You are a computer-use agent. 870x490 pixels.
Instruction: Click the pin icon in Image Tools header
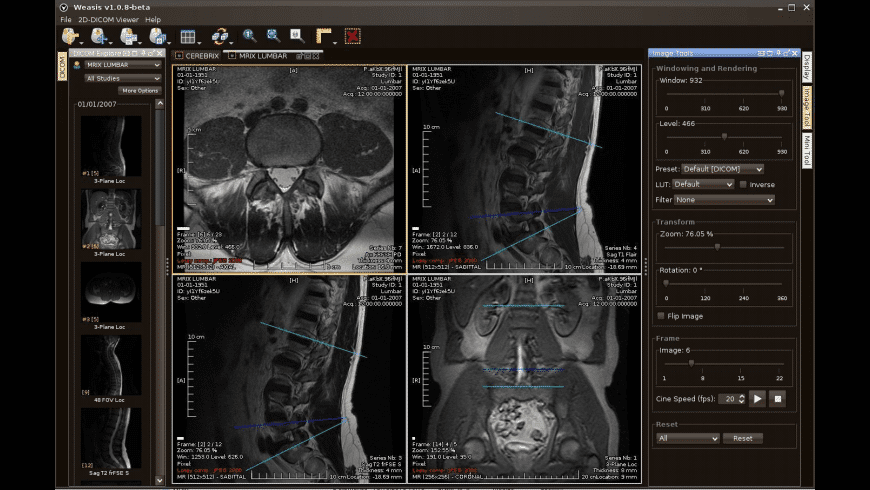coord(778,53)
